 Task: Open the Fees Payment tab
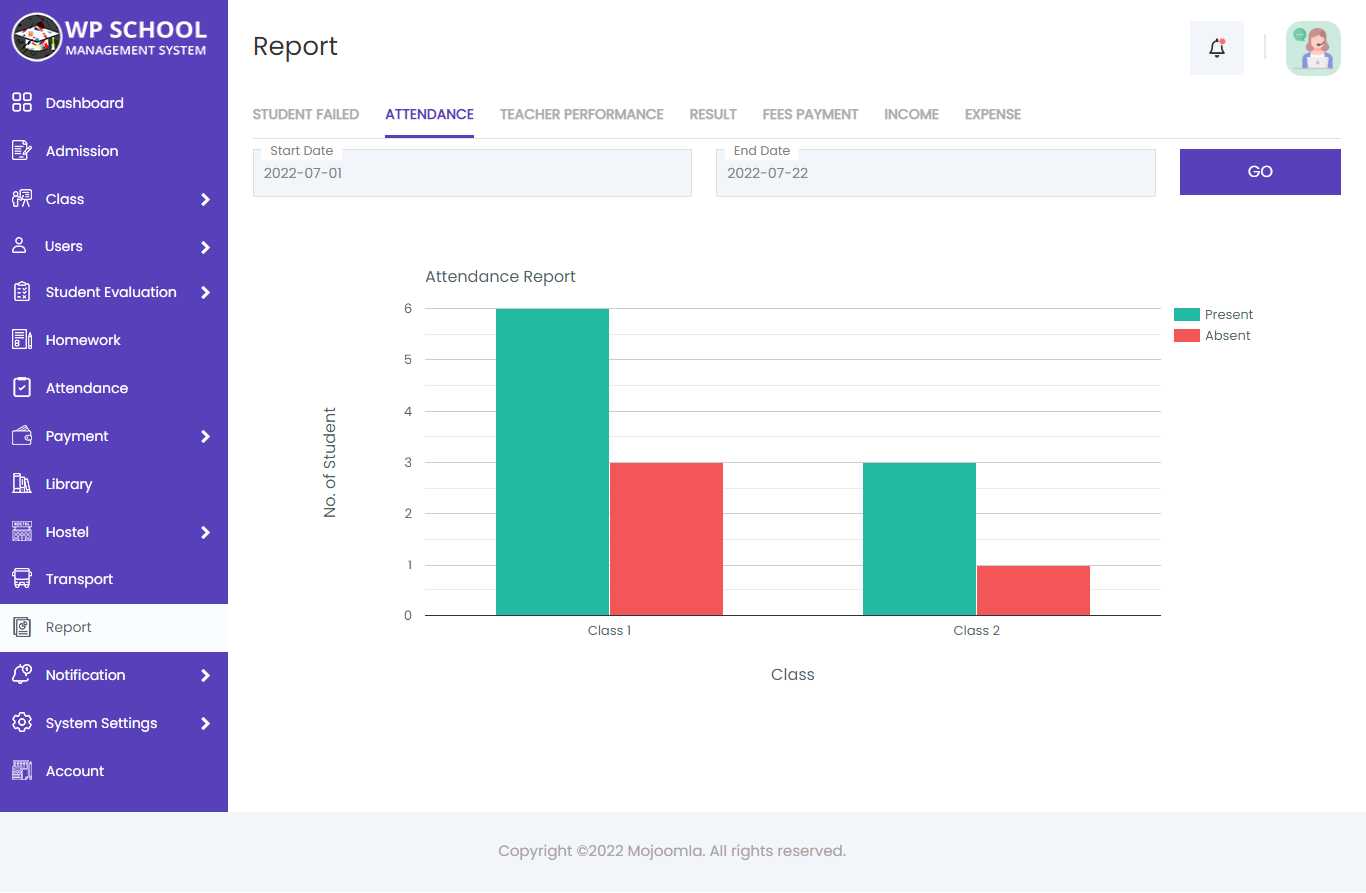[x=810, y=115]
